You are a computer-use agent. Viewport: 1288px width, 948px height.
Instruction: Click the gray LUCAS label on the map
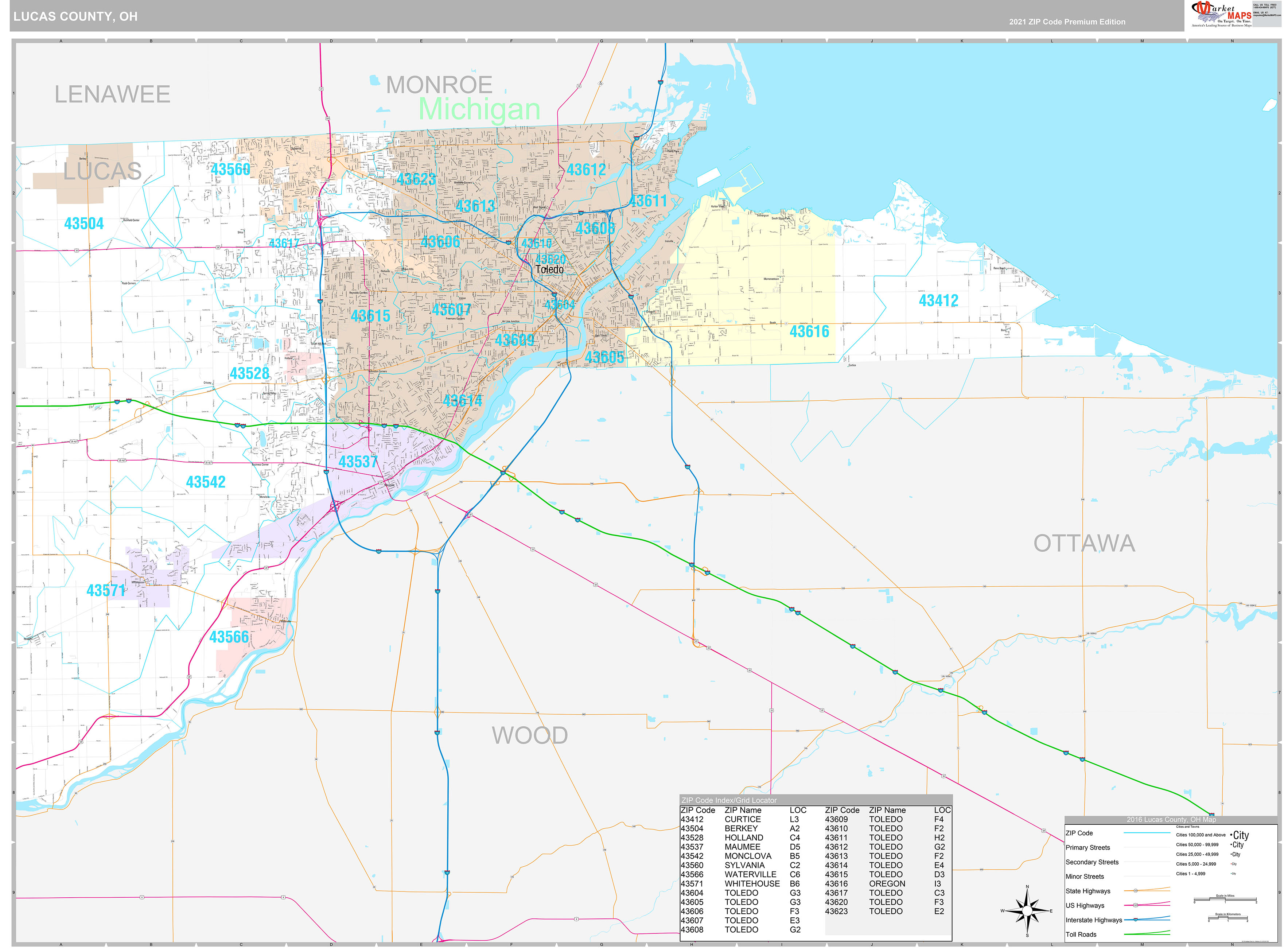pos(103,171)
